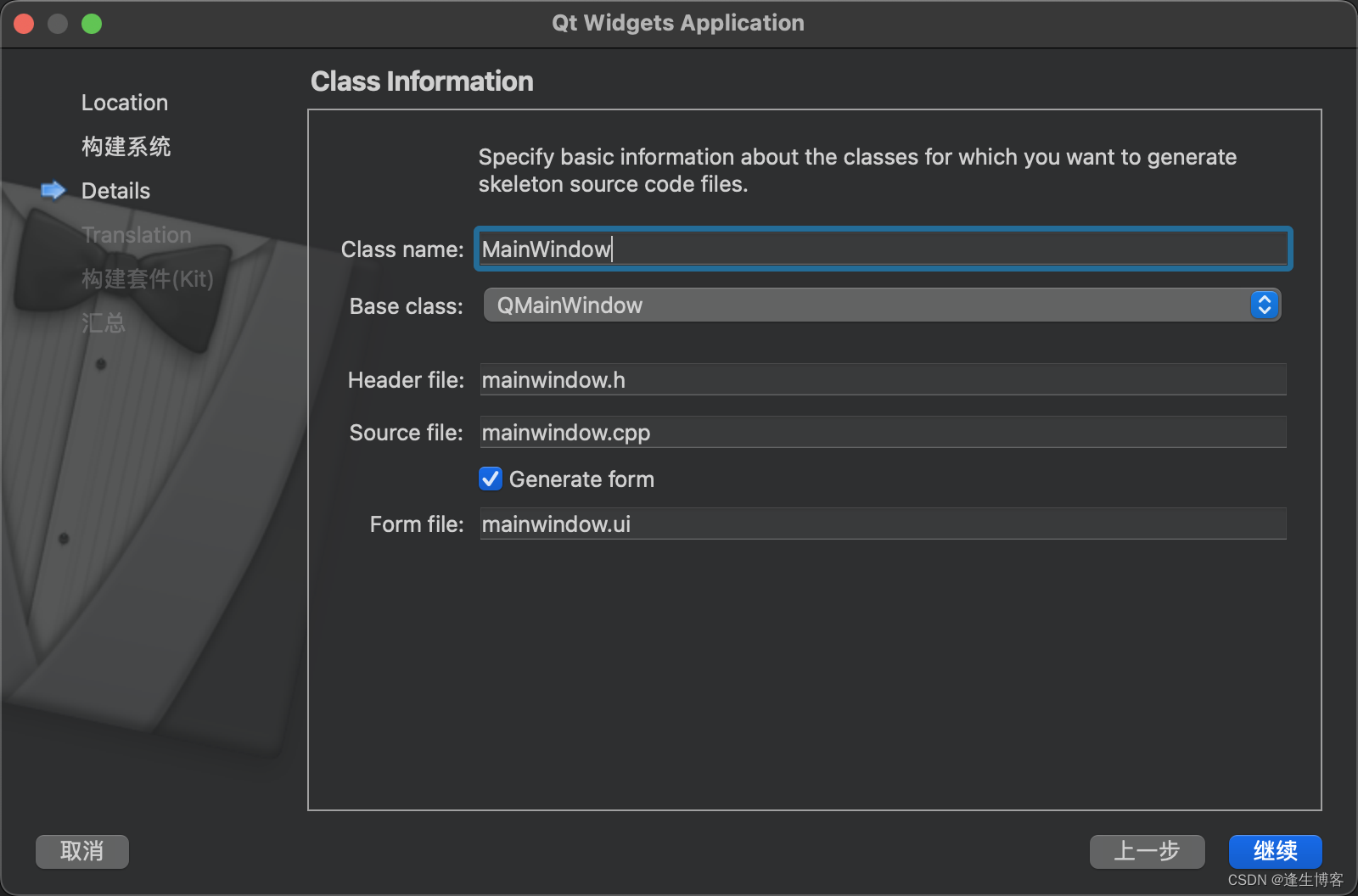Viewport: 1358px width, 896px height.
Task: Click the macOS close button
Action: 24,23
